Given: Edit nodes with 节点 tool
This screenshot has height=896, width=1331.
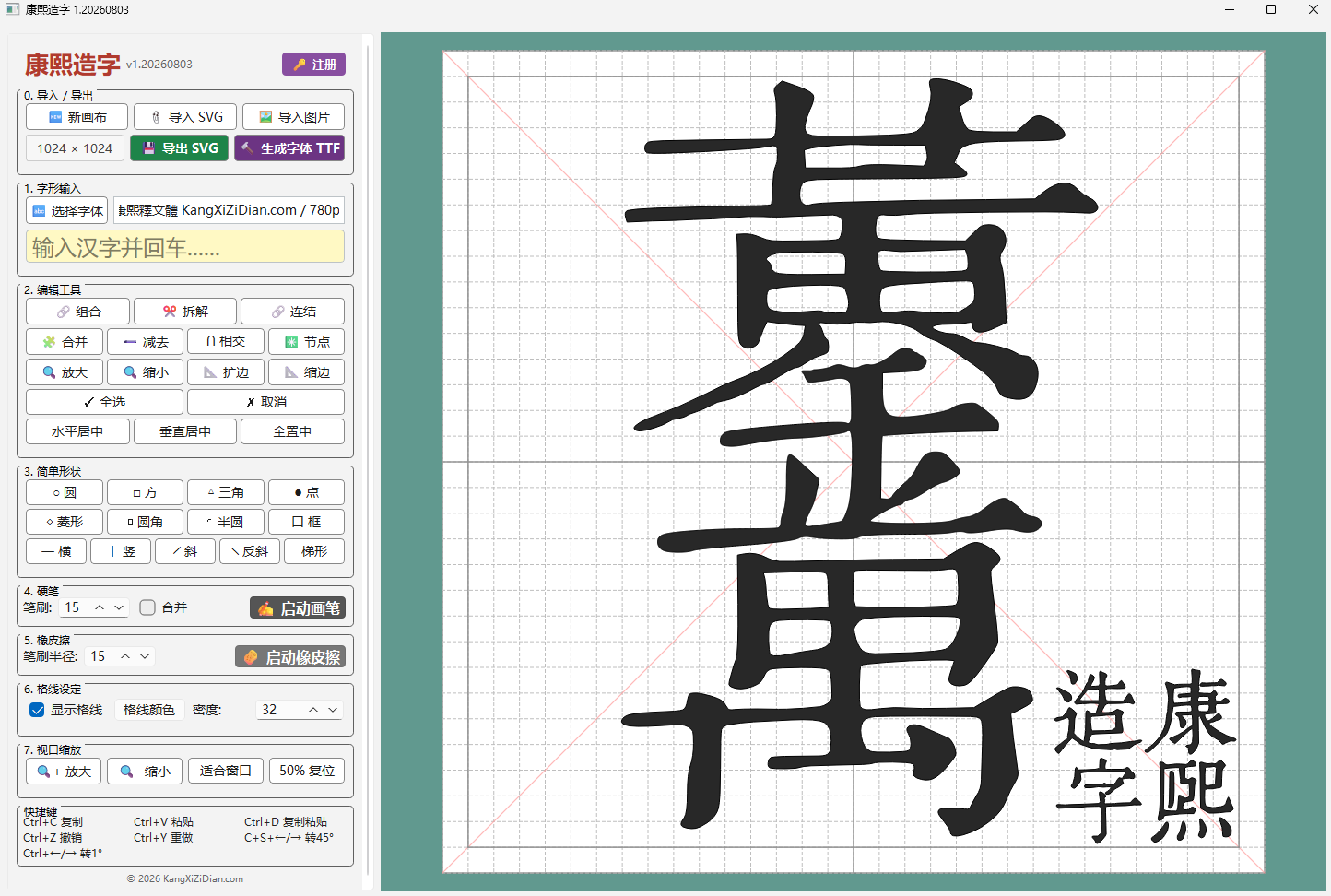Looking at the screenshot, I should (x=307, y=342).
